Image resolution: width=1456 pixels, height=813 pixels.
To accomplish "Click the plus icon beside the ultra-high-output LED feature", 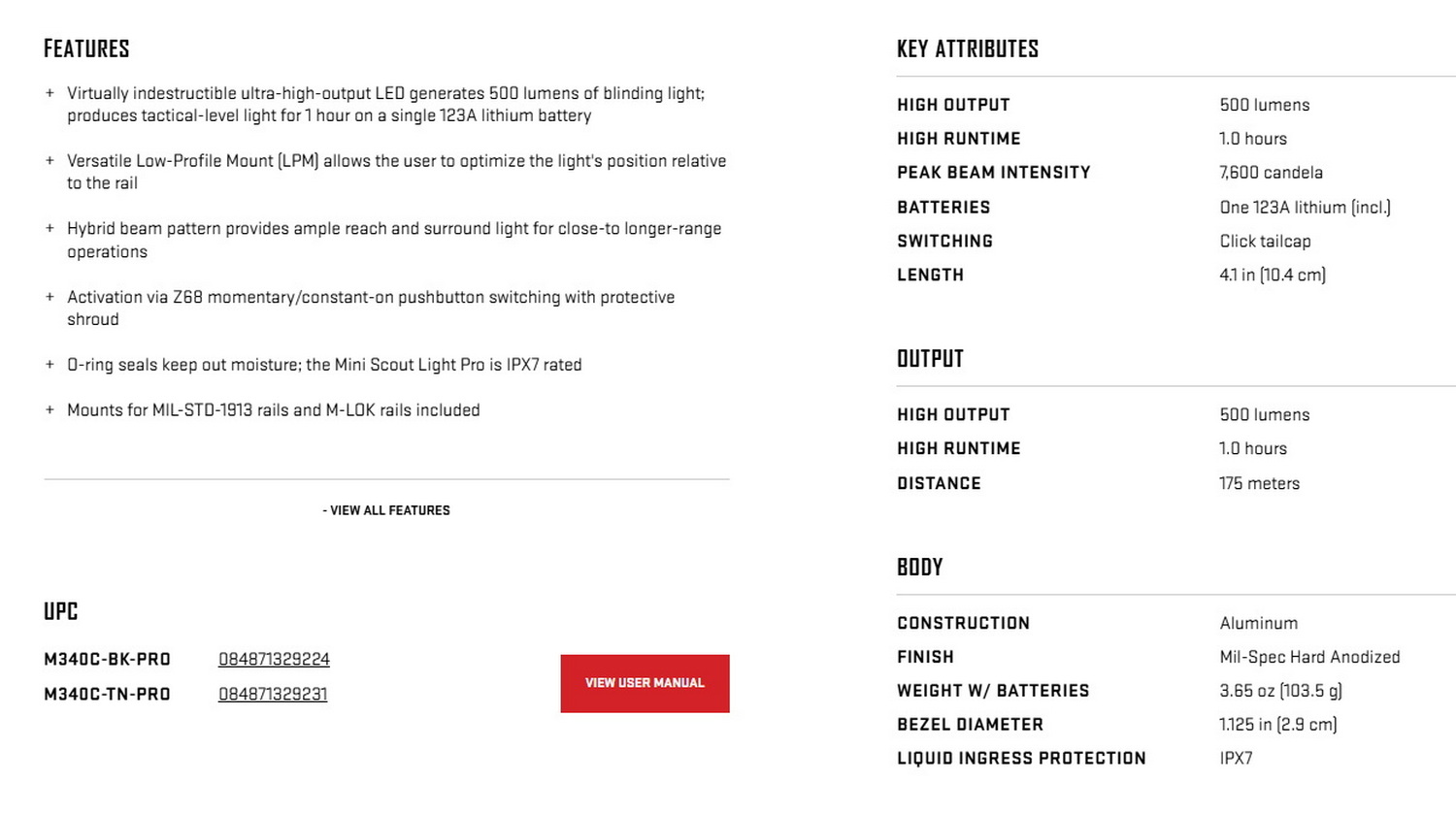I will tap(50, 93).
